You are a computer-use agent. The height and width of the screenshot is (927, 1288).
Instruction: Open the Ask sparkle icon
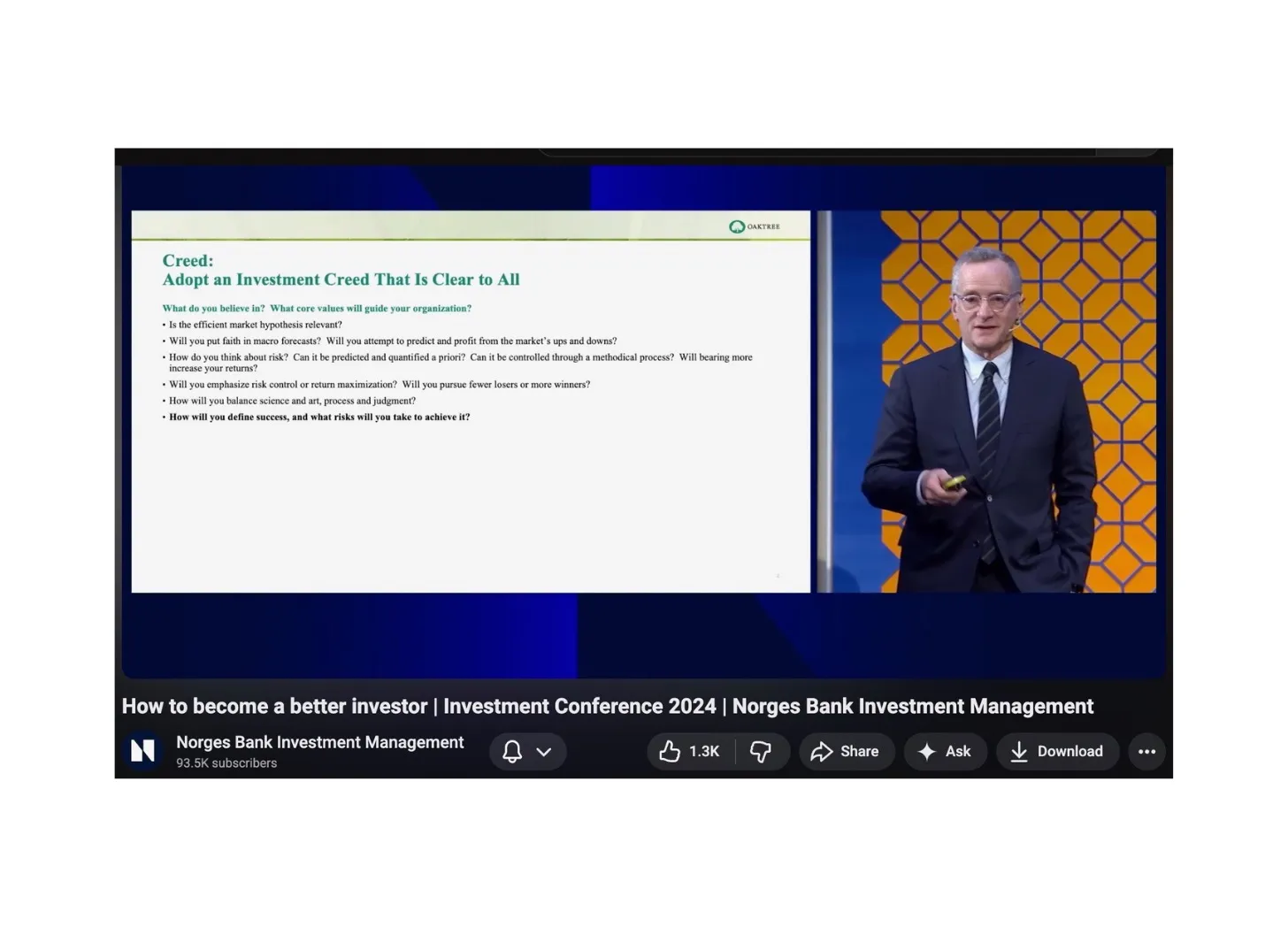945,751
